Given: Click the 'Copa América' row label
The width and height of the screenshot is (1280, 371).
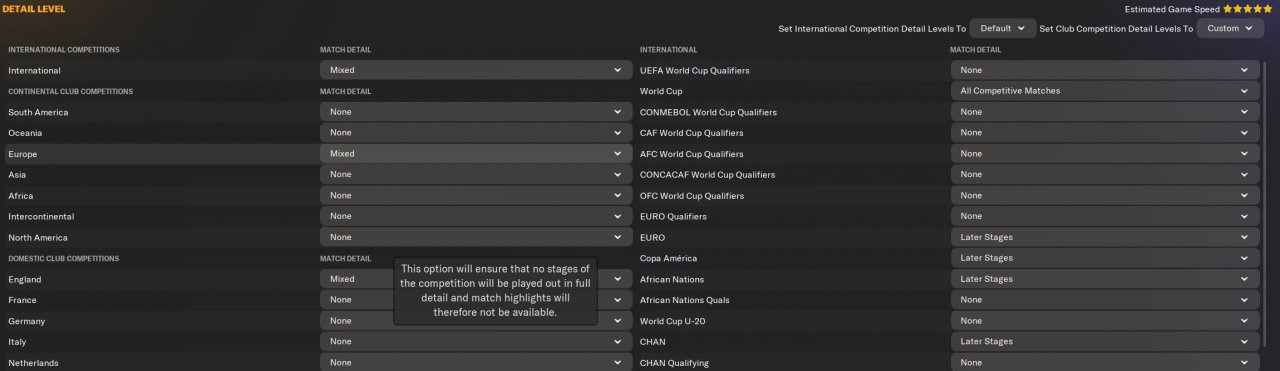Looking at the screenshot, I should pyautogui.click(x=669, y=258).
